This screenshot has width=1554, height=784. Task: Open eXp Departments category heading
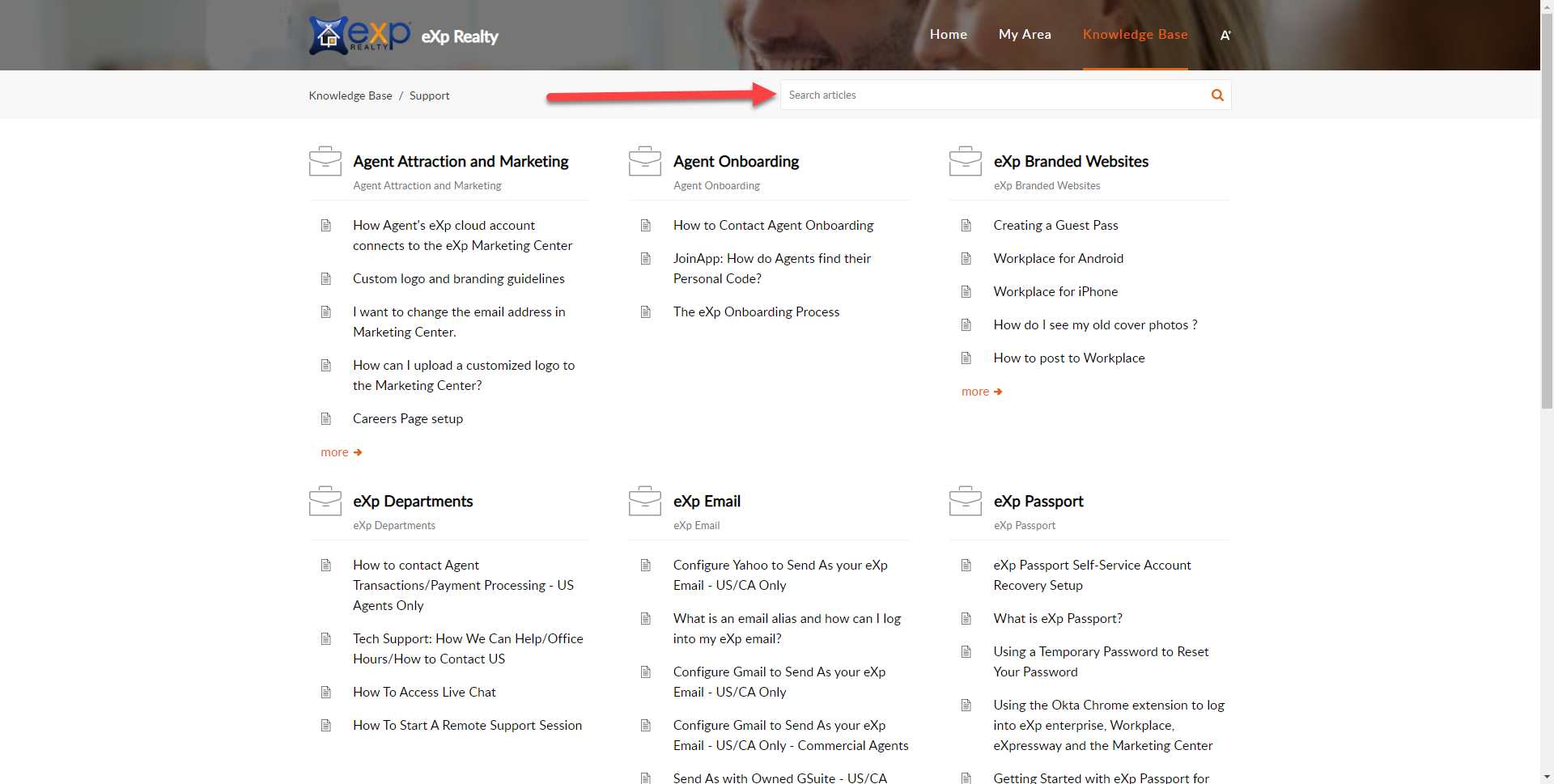(x=413, y=501)
